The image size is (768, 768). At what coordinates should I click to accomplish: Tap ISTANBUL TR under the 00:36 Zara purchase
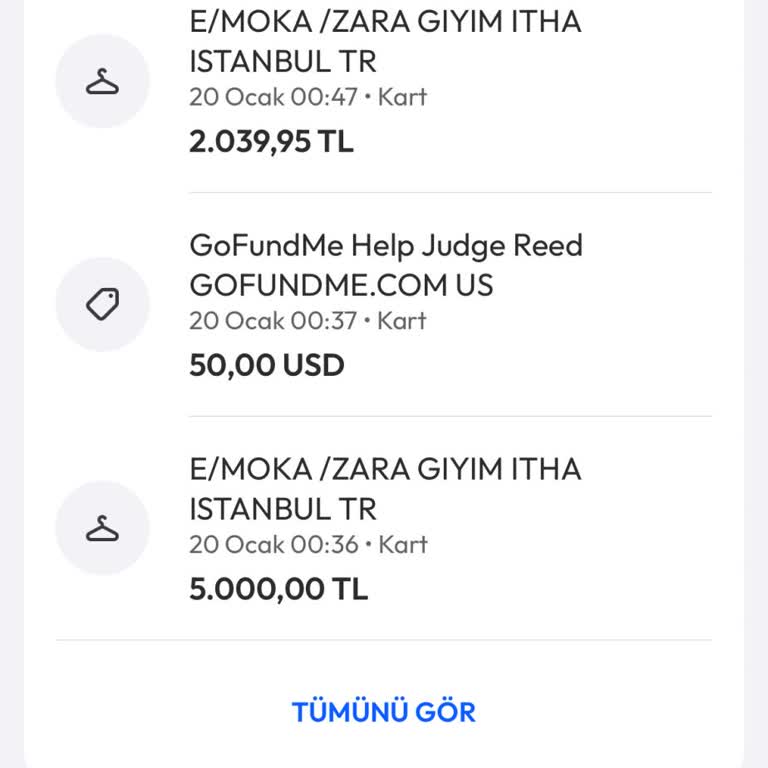[282, 509]
